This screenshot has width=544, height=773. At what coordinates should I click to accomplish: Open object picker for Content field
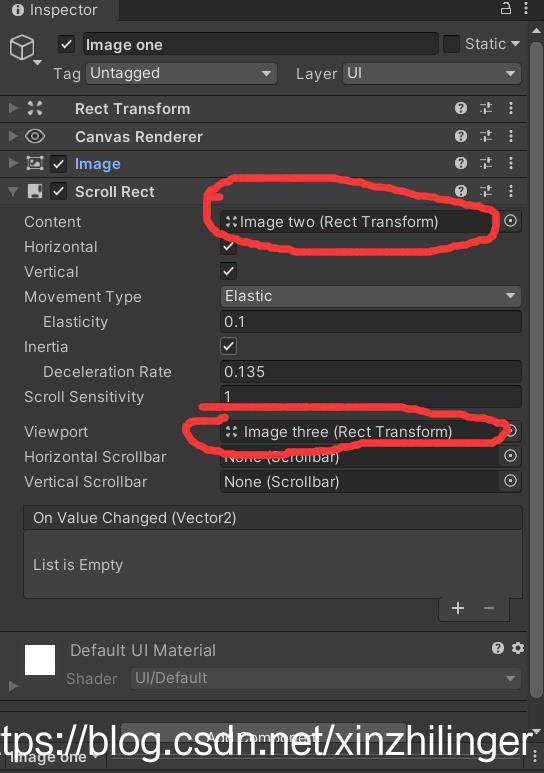[510, 220]
